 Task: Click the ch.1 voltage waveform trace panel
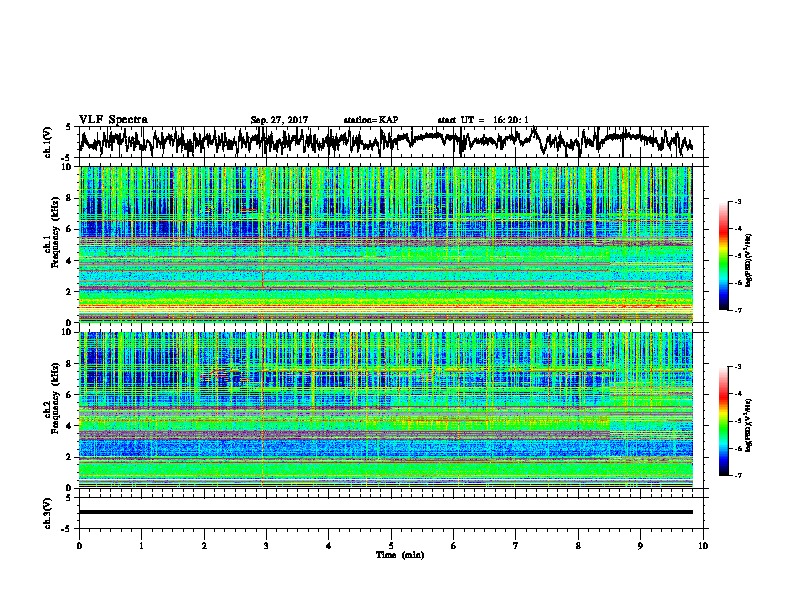tap(390, 142)
